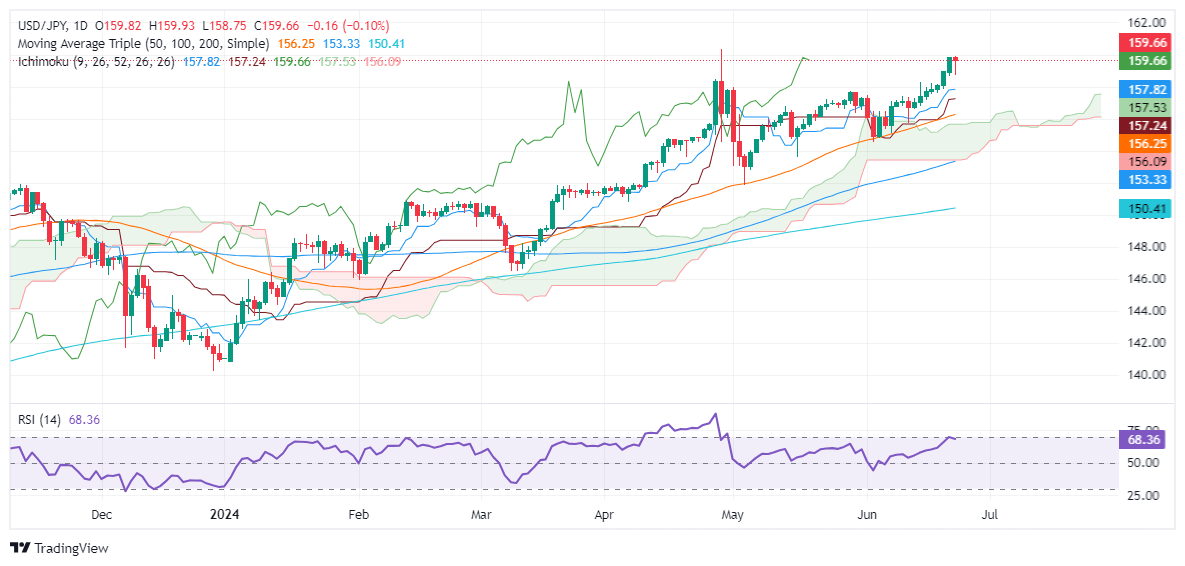Open the Moving Average Triple indicator legend

tap(144, 44)
